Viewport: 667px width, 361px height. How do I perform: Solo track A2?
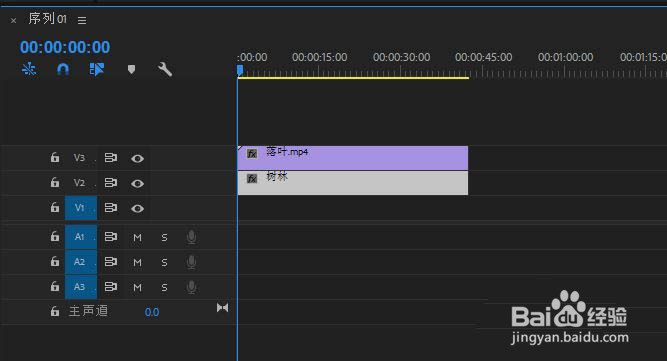click(164, 263)
